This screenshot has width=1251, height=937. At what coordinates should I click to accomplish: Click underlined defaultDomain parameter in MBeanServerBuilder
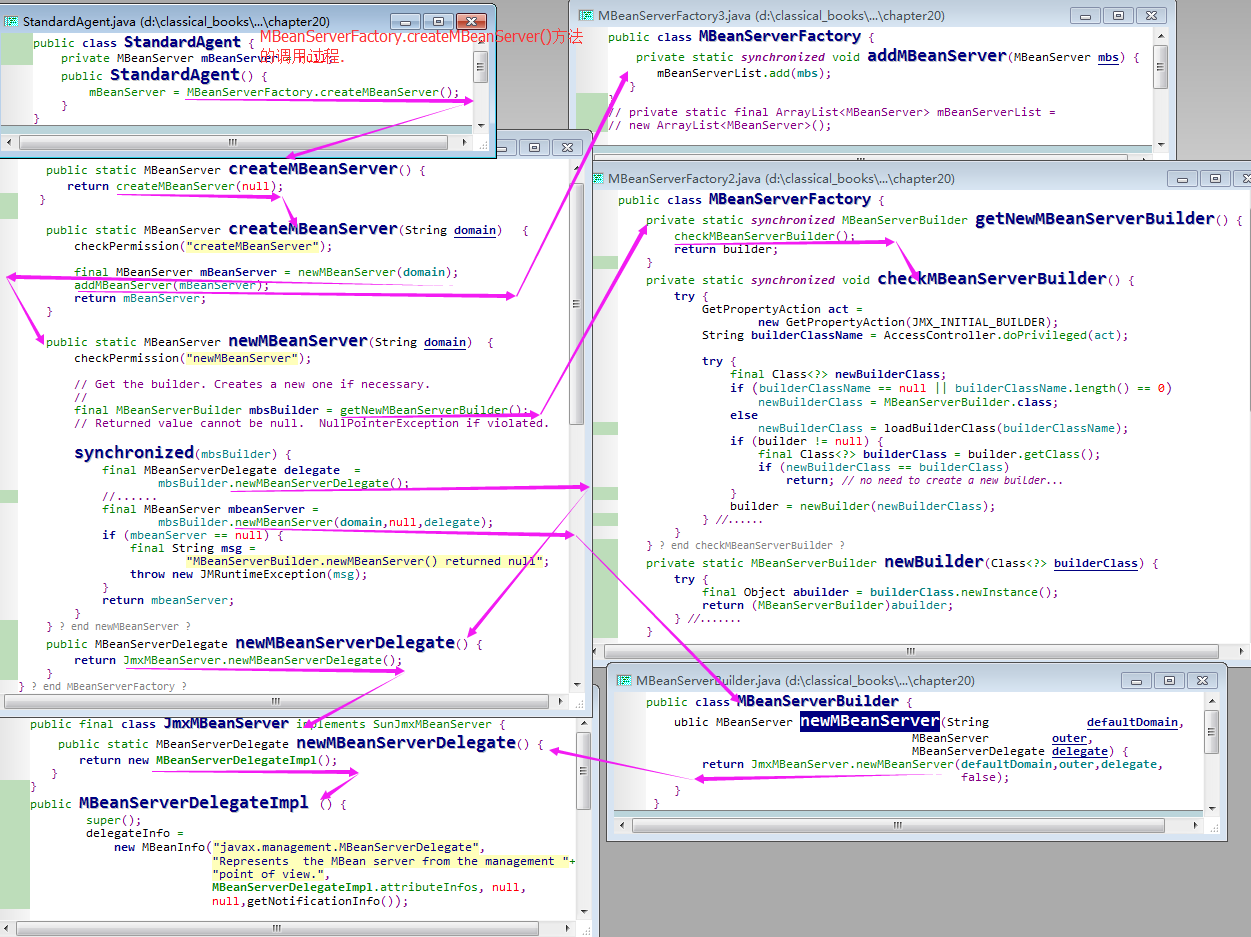coord(1134,722)
